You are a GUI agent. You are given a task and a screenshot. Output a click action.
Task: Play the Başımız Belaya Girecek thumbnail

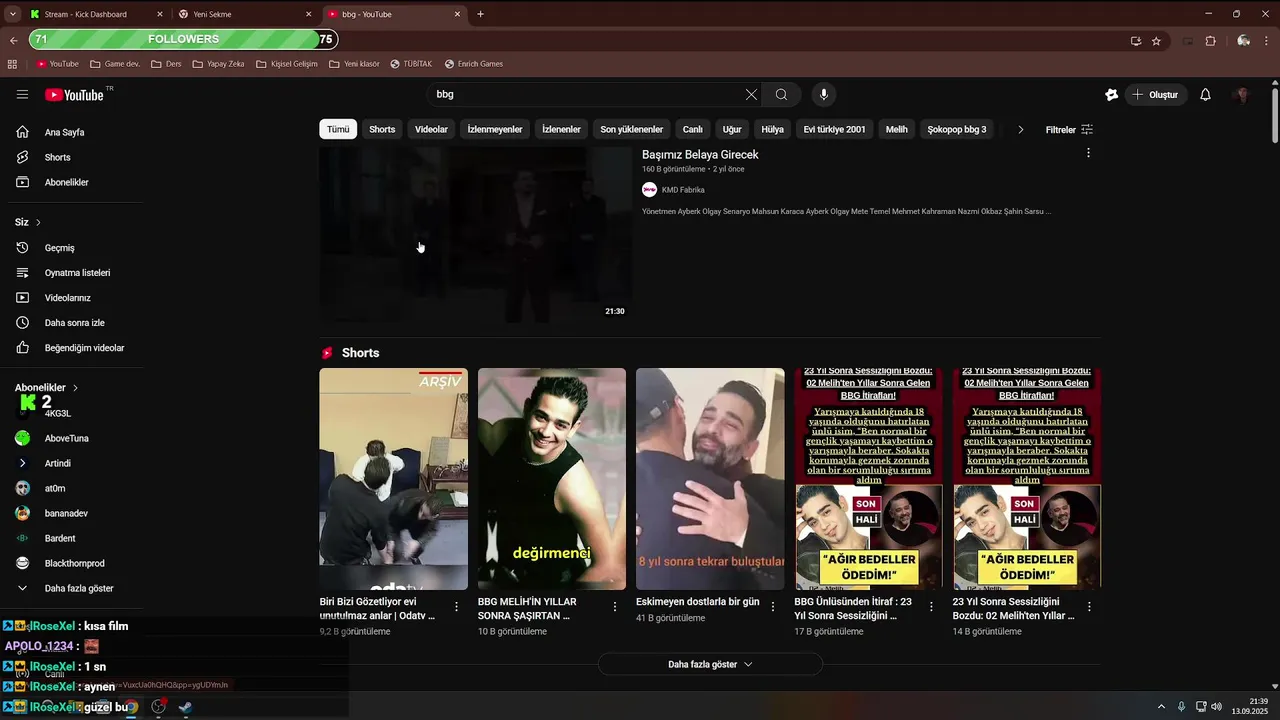click(475, 234)
